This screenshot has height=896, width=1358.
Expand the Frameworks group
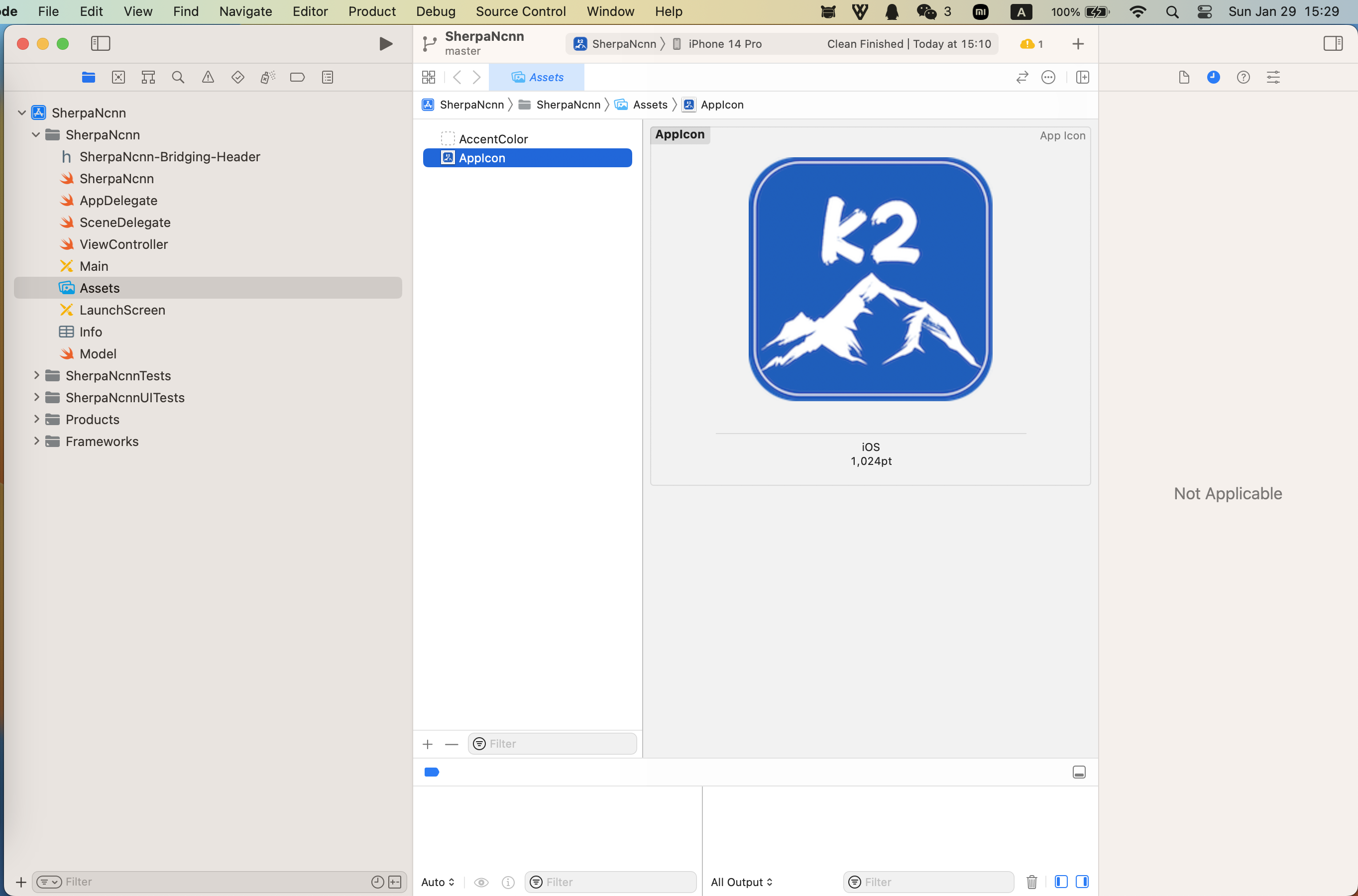coord(36,441)
